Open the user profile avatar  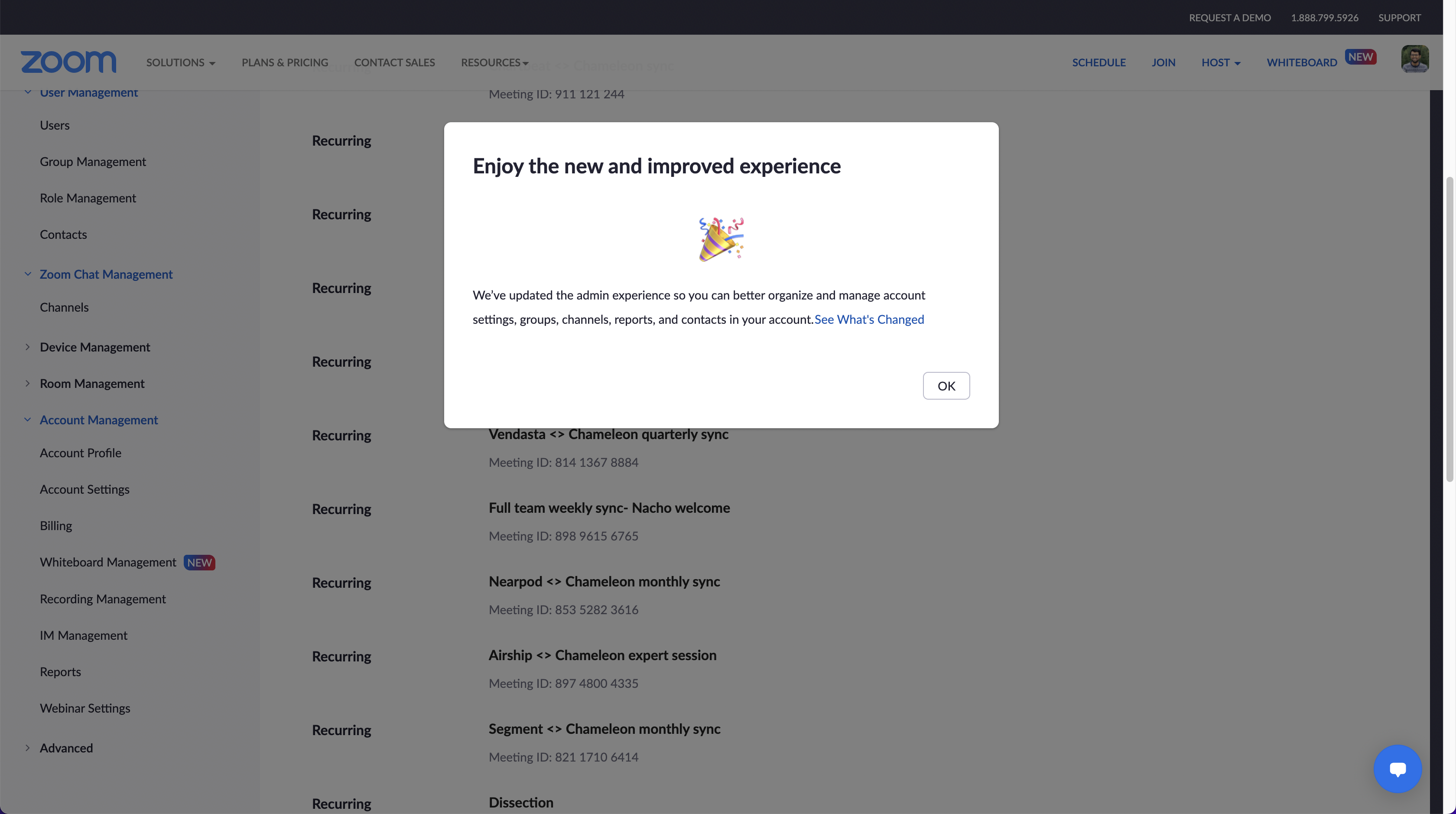point(1415,59)
